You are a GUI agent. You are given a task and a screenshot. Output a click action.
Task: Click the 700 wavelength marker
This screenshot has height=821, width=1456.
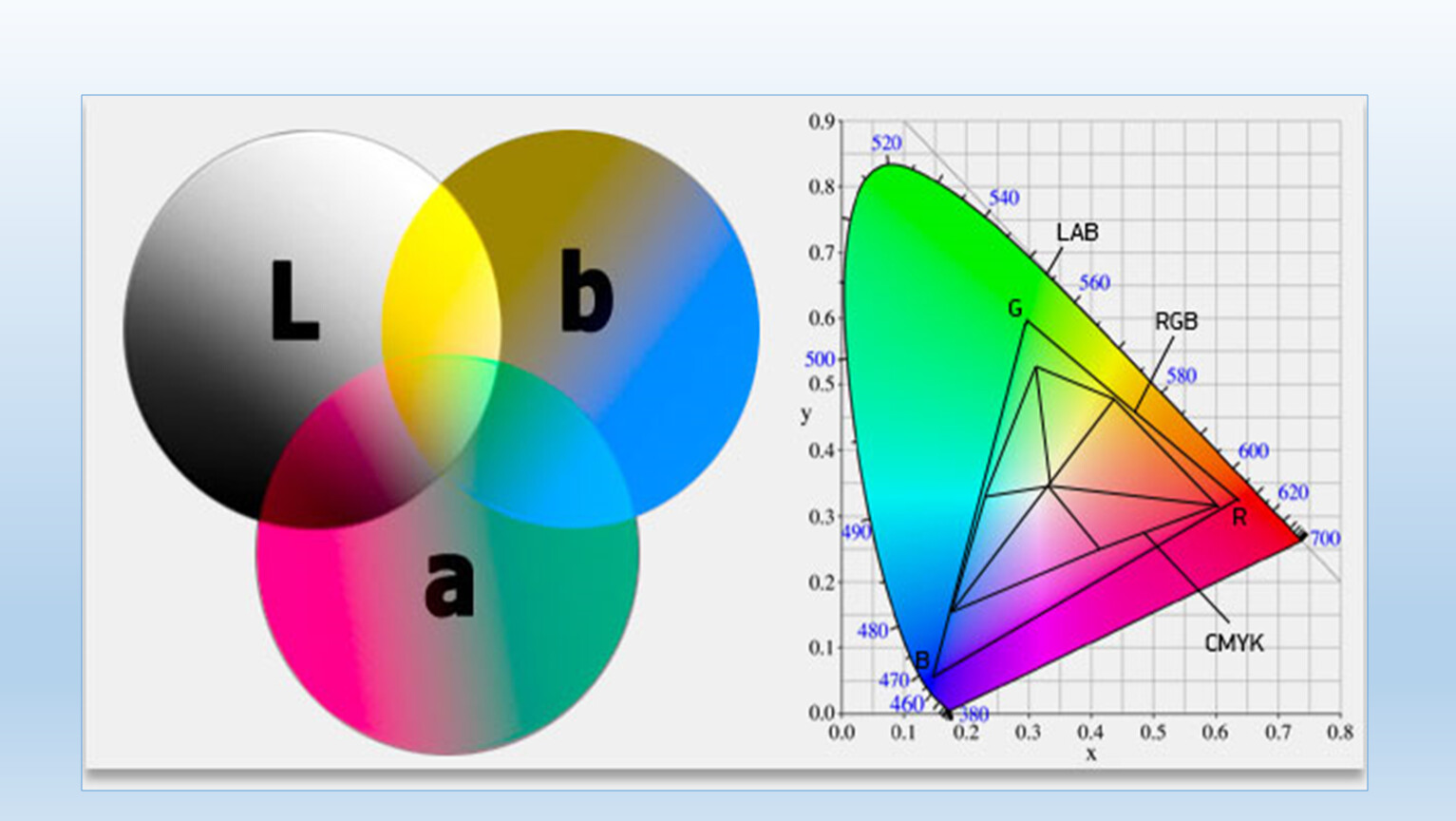click(1325, 539)
